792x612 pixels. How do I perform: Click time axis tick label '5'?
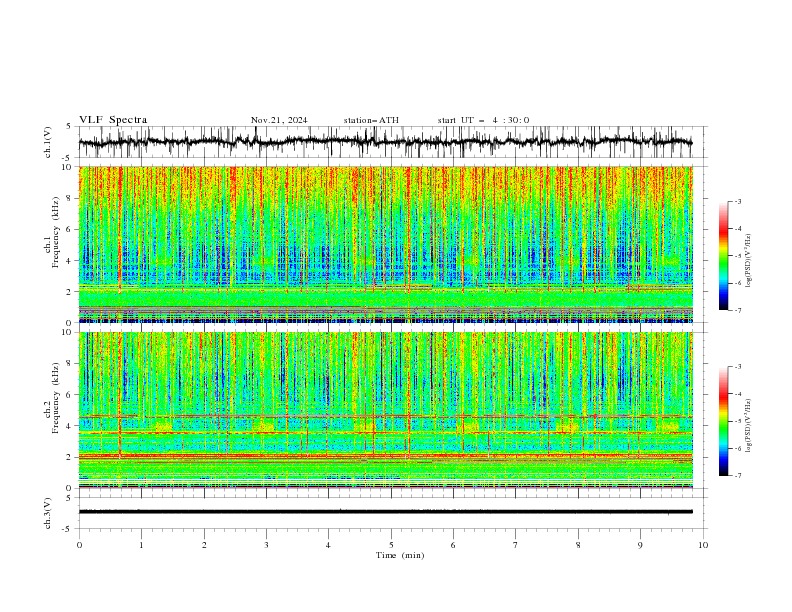391,545
